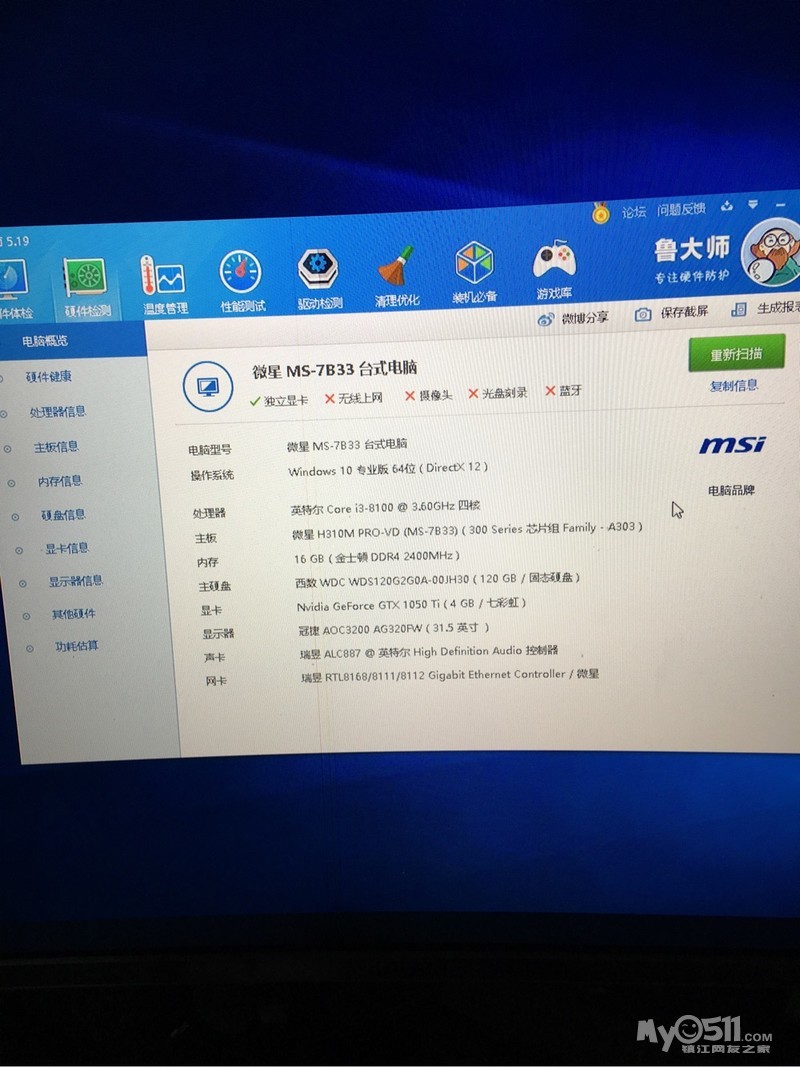
Task: Open the 驱动检测 driver detection tool
Action: coord(318,279)
